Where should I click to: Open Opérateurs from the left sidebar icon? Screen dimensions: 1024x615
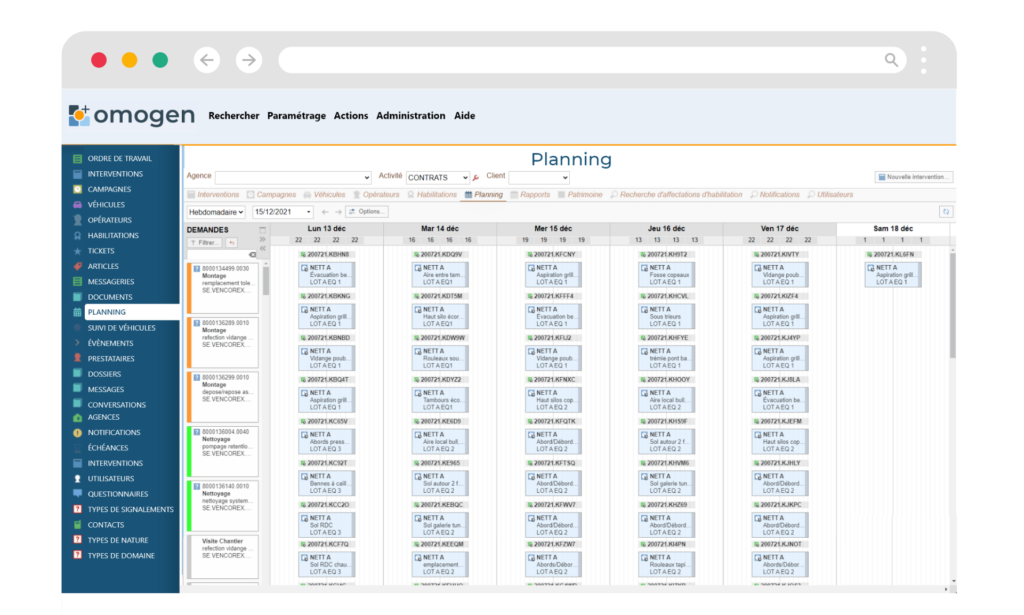tap(77, 220)
